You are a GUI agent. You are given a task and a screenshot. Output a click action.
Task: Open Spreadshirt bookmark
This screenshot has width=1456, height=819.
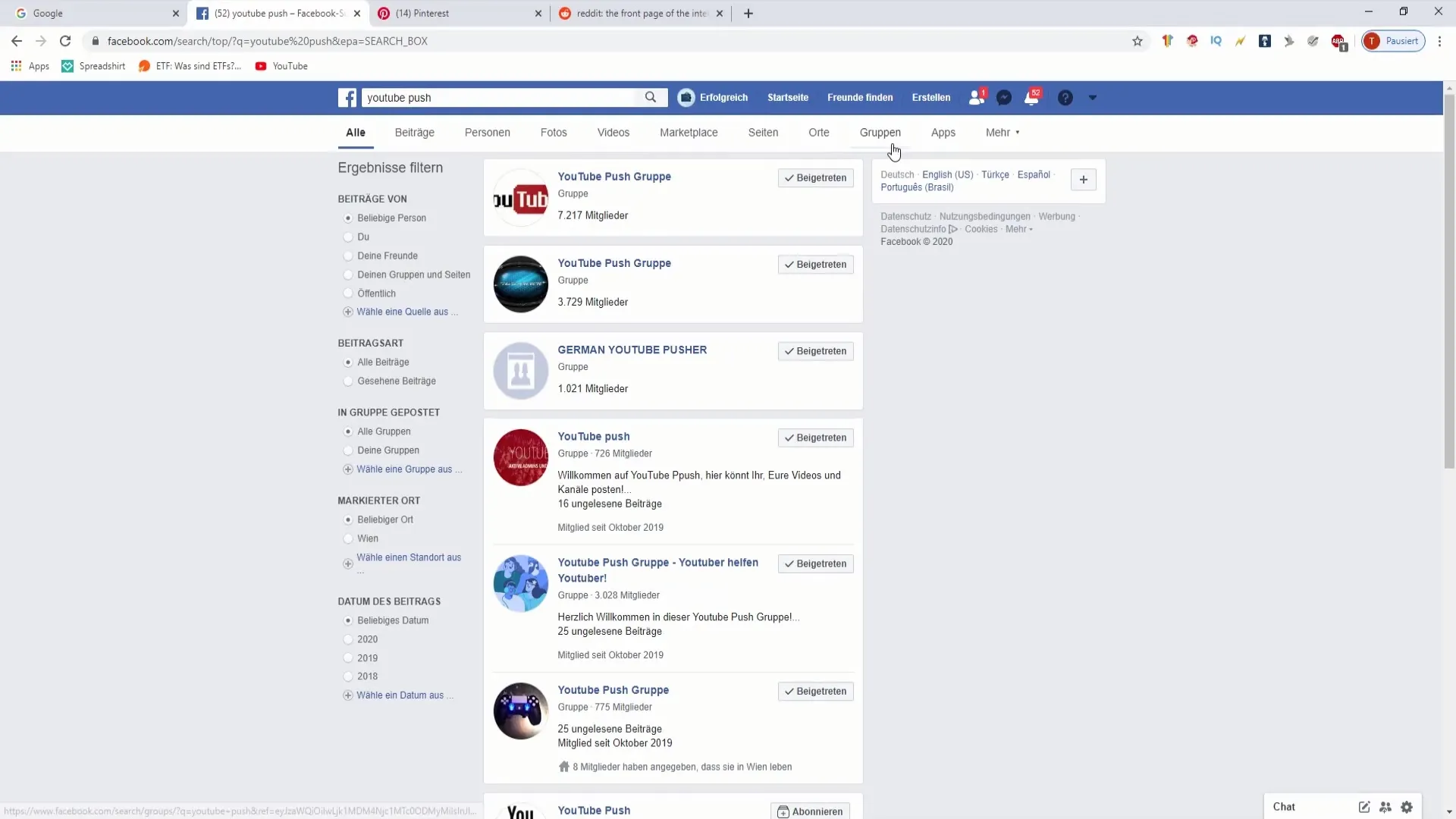(93, 66)
